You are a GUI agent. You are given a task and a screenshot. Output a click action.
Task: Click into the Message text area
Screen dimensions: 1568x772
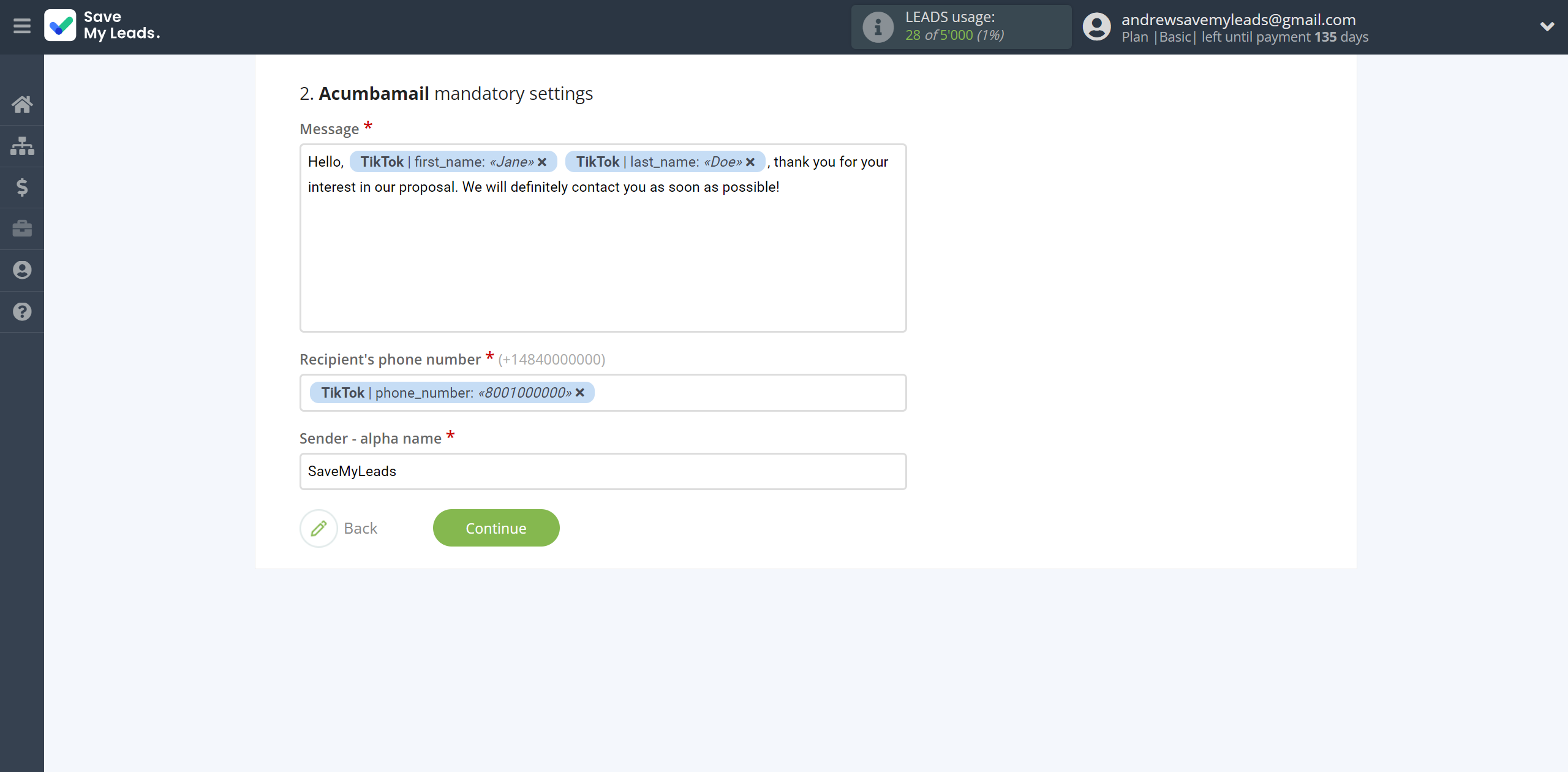(603, 238)
